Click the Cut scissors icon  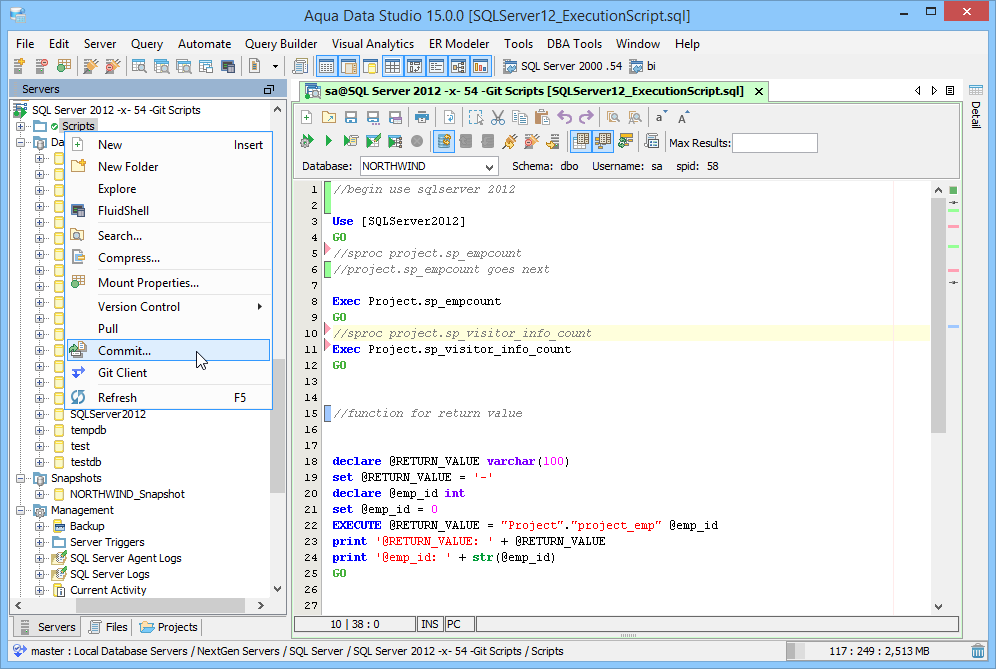[x=498, y=117]
